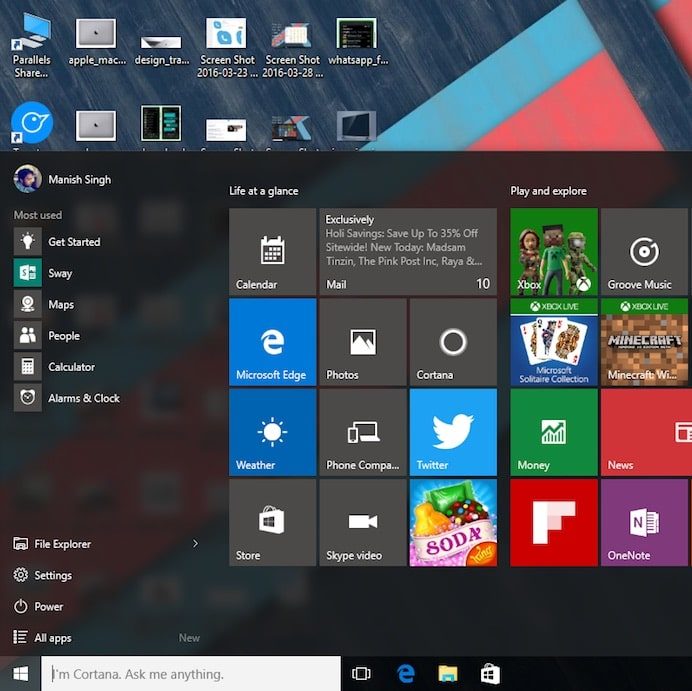
Task: Open the Power options menu
Action: point(48,606)
